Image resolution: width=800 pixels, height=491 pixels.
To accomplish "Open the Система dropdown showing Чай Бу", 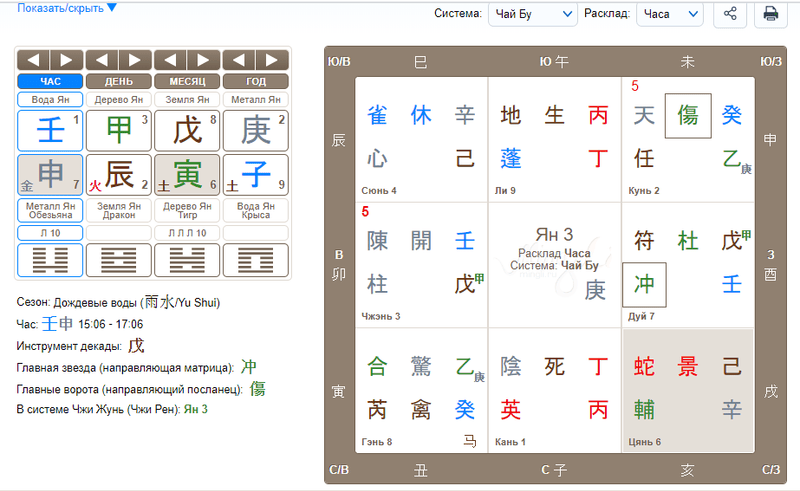I will pyautogui.click(x=532, y=14).
